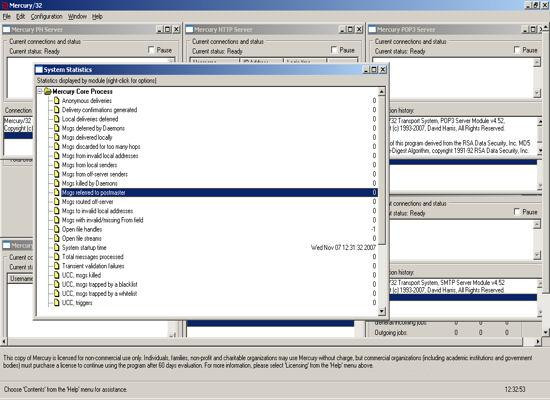Click the System Statistics vertical scrollbar thumb
The height and width of the screenshot is (400, 550).
click(382, 170)
